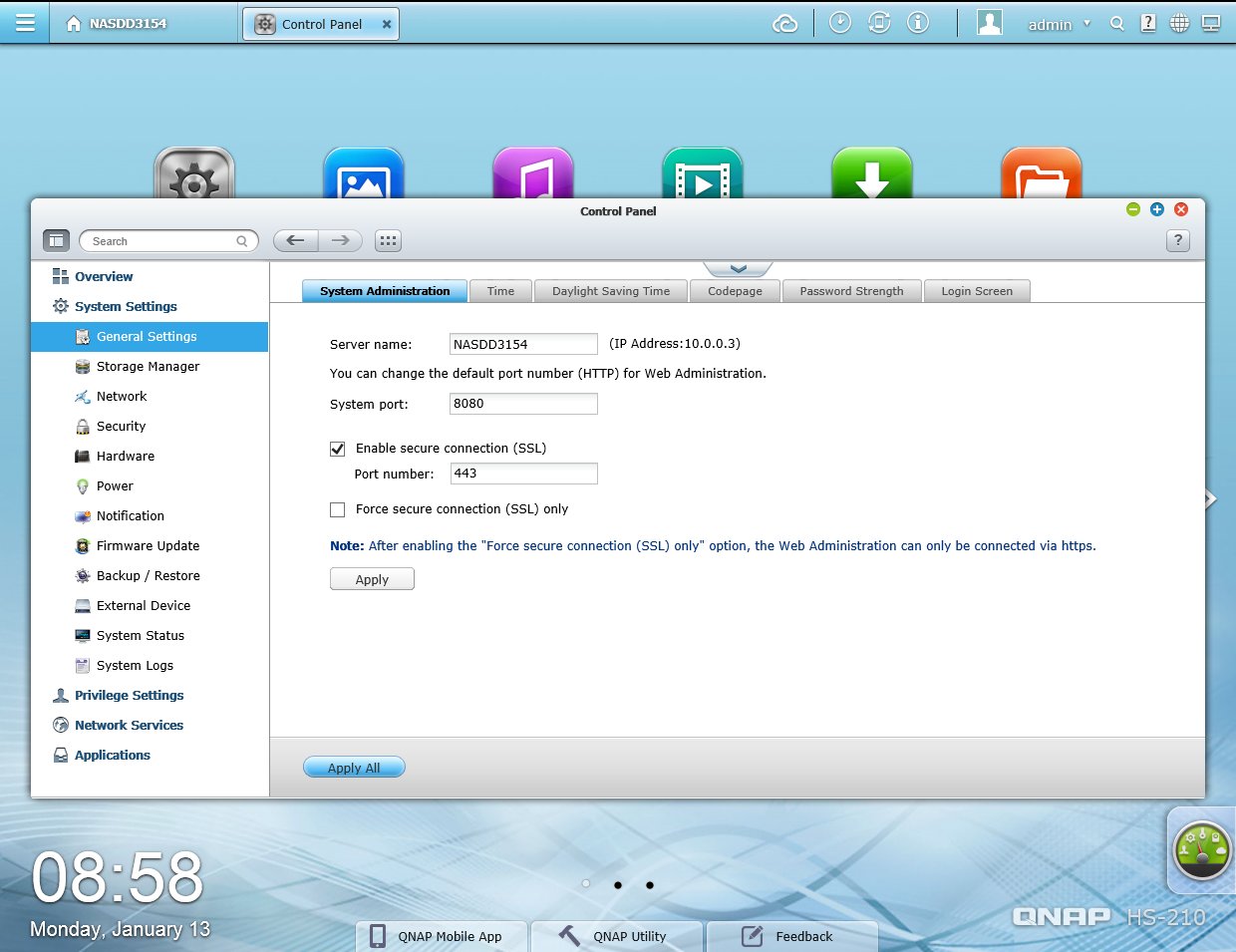
Task: Open Backup / Restore page
Action: point(150,576)
